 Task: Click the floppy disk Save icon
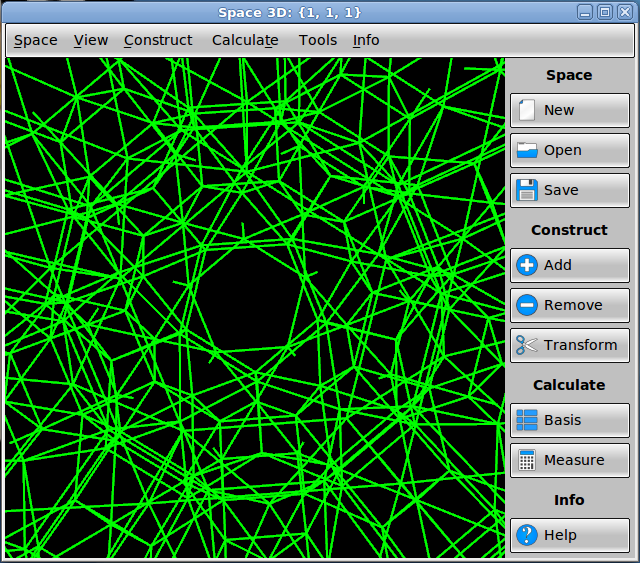click(x=527, y=190)
